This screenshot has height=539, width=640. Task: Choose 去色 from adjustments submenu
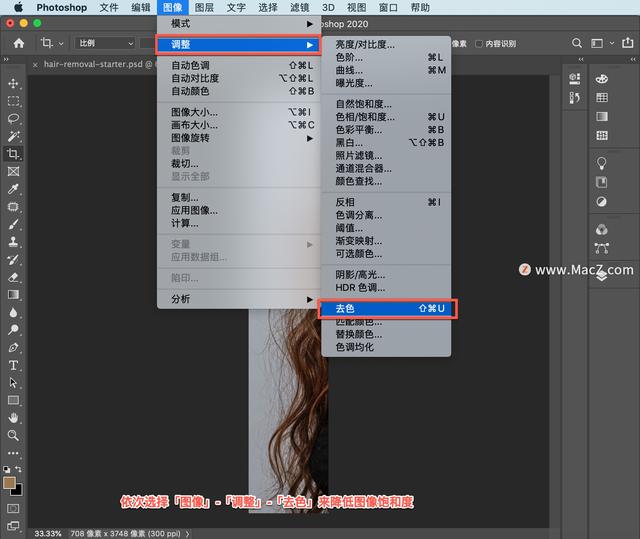(x=387, y=308)
